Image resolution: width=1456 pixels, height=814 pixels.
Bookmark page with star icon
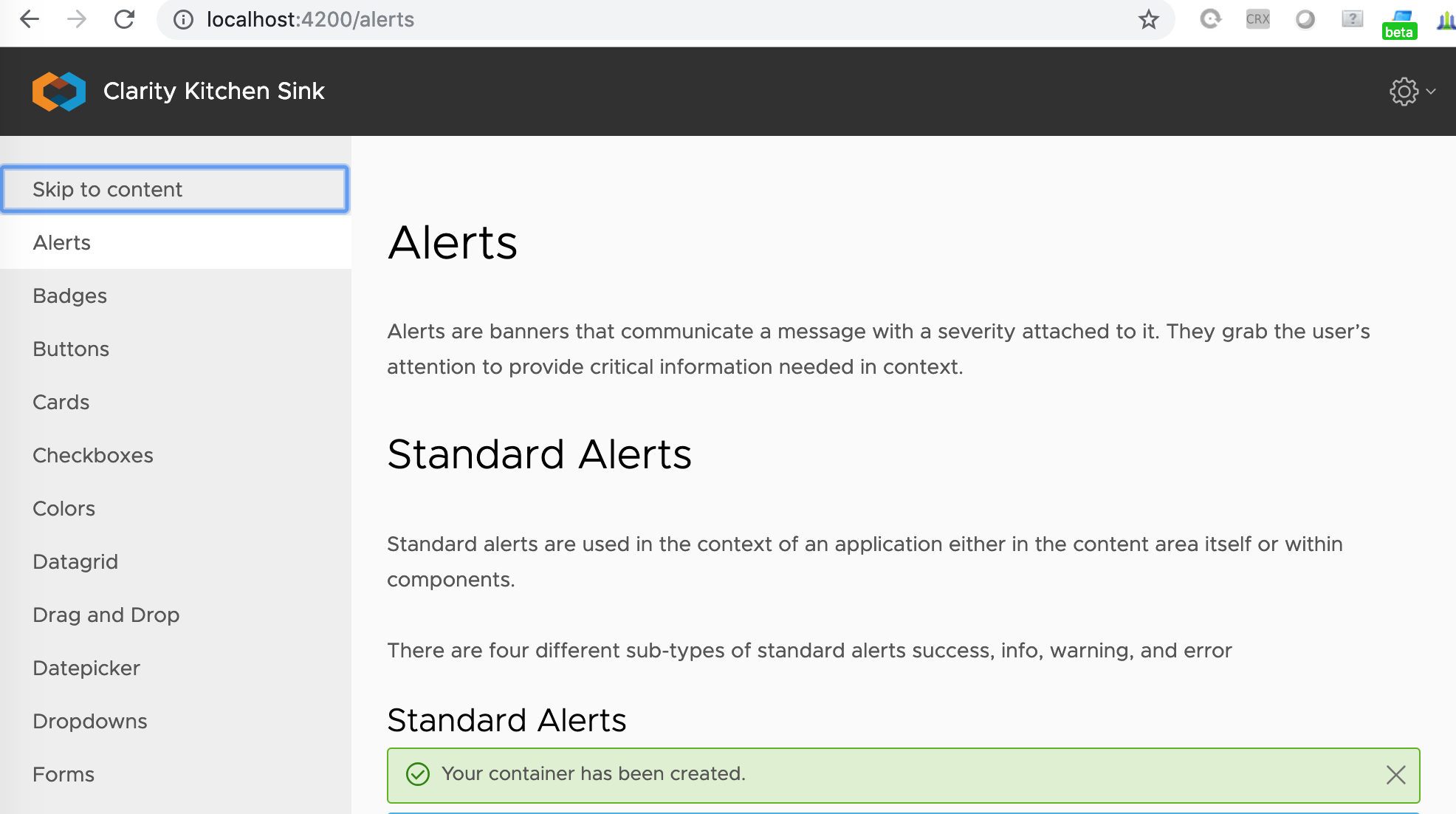click(1148, 19)
